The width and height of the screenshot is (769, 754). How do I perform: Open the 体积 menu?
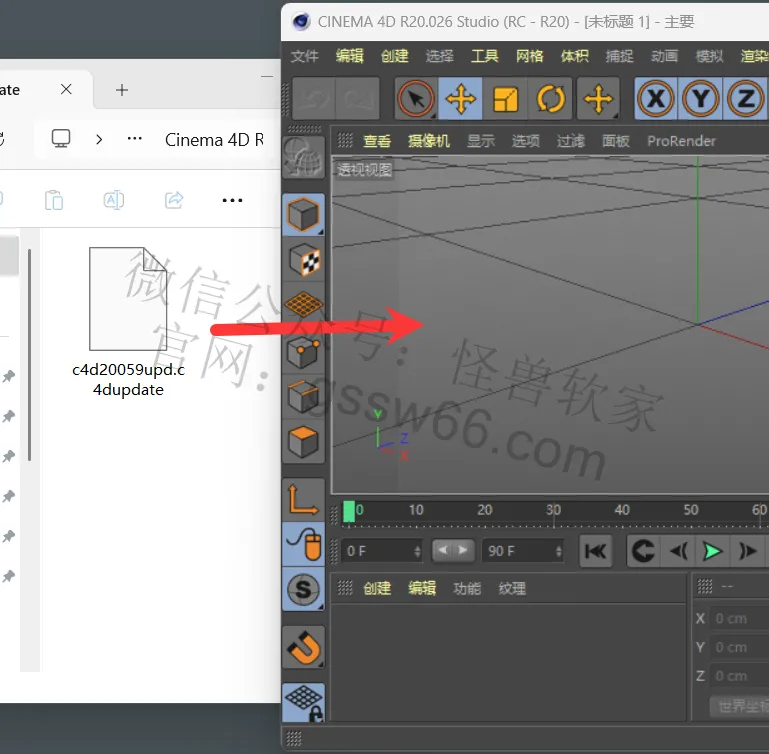click(575, 56)
